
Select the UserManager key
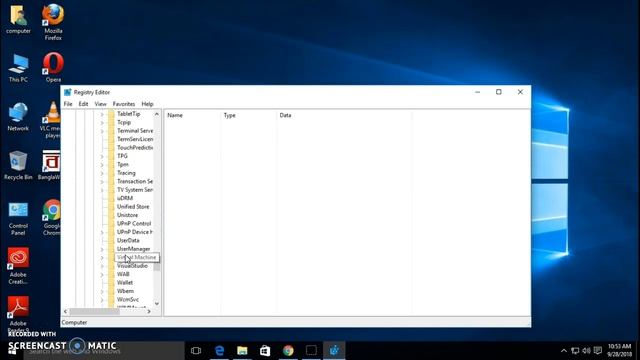(x=133, y=249)
